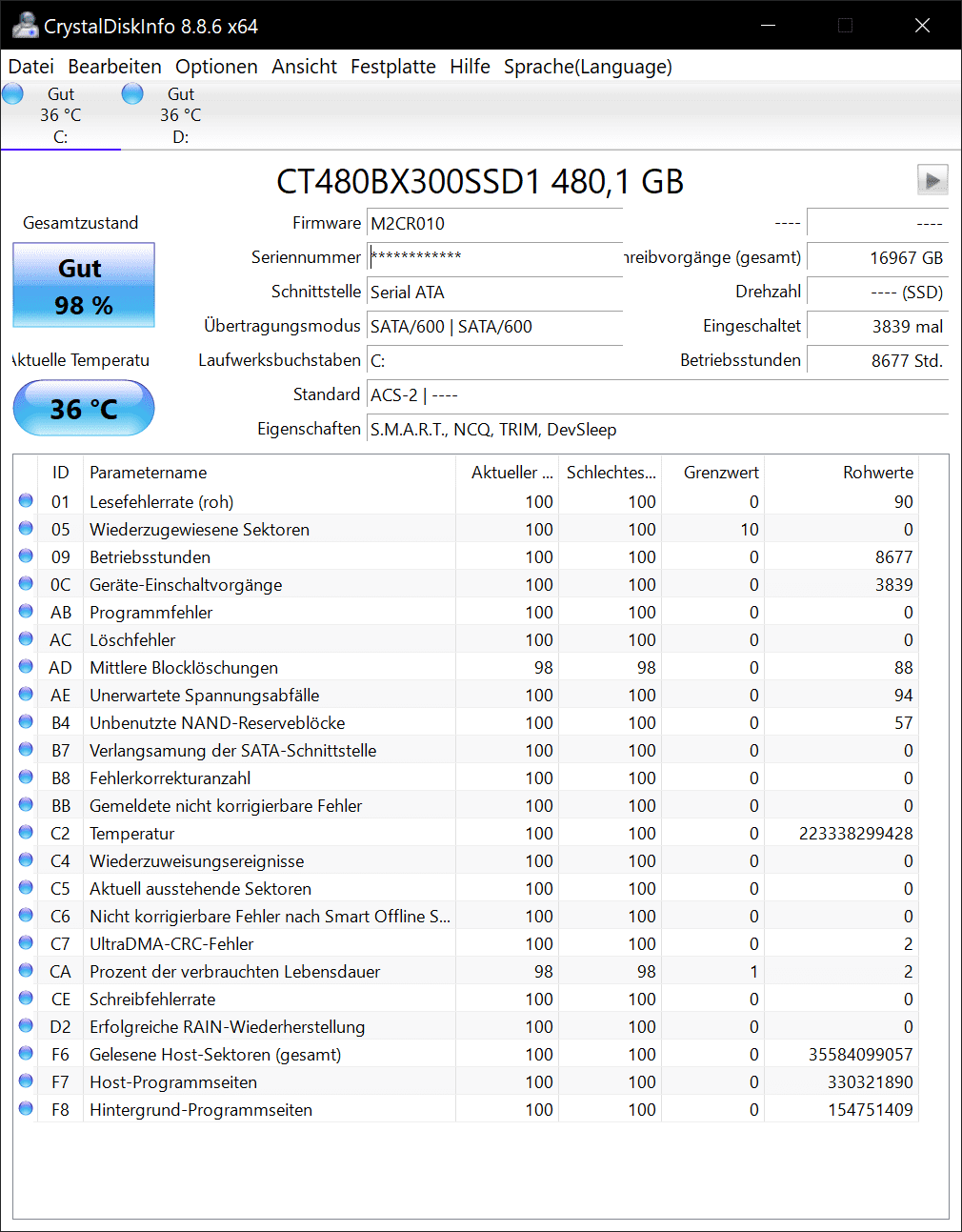
Task: Open the Ansicht menu
Action: (304, 67)
